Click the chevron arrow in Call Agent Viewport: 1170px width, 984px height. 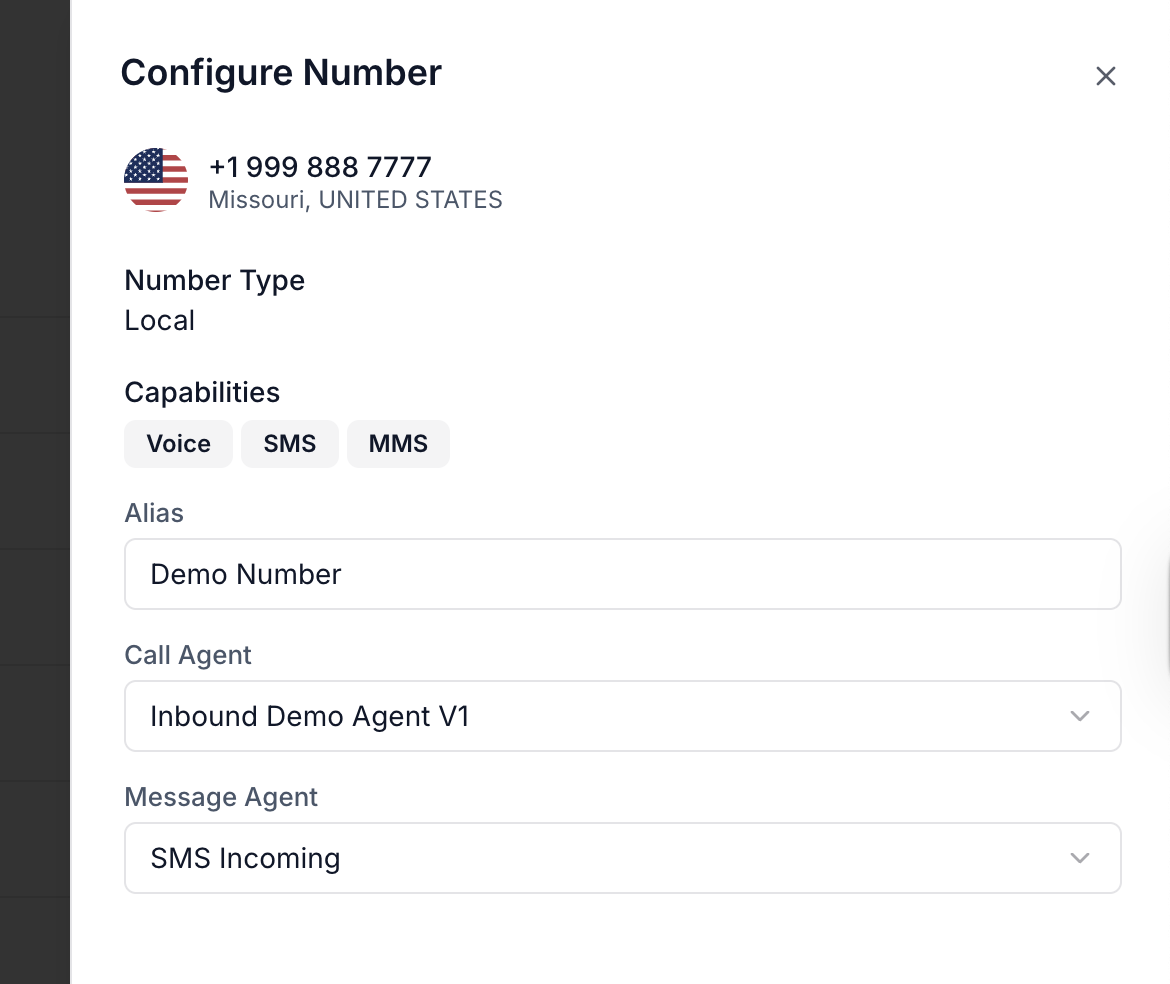click(1080, 716)
